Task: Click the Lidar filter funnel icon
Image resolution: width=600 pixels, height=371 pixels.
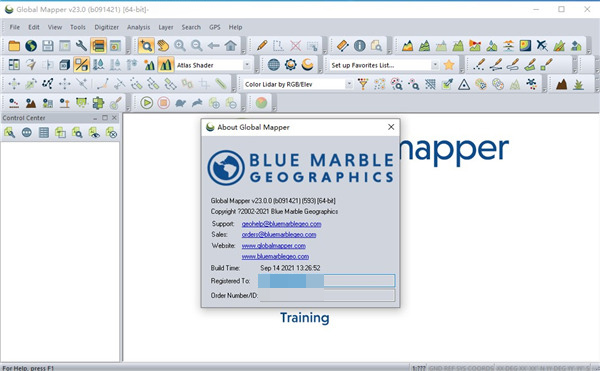Action: point(363,84)
